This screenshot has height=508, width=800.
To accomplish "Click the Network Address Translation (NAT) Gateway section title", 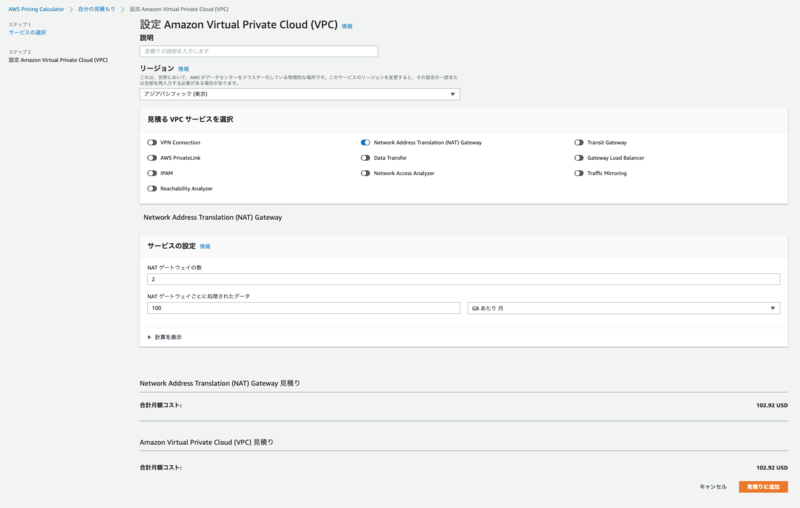I will pos(213,217).
